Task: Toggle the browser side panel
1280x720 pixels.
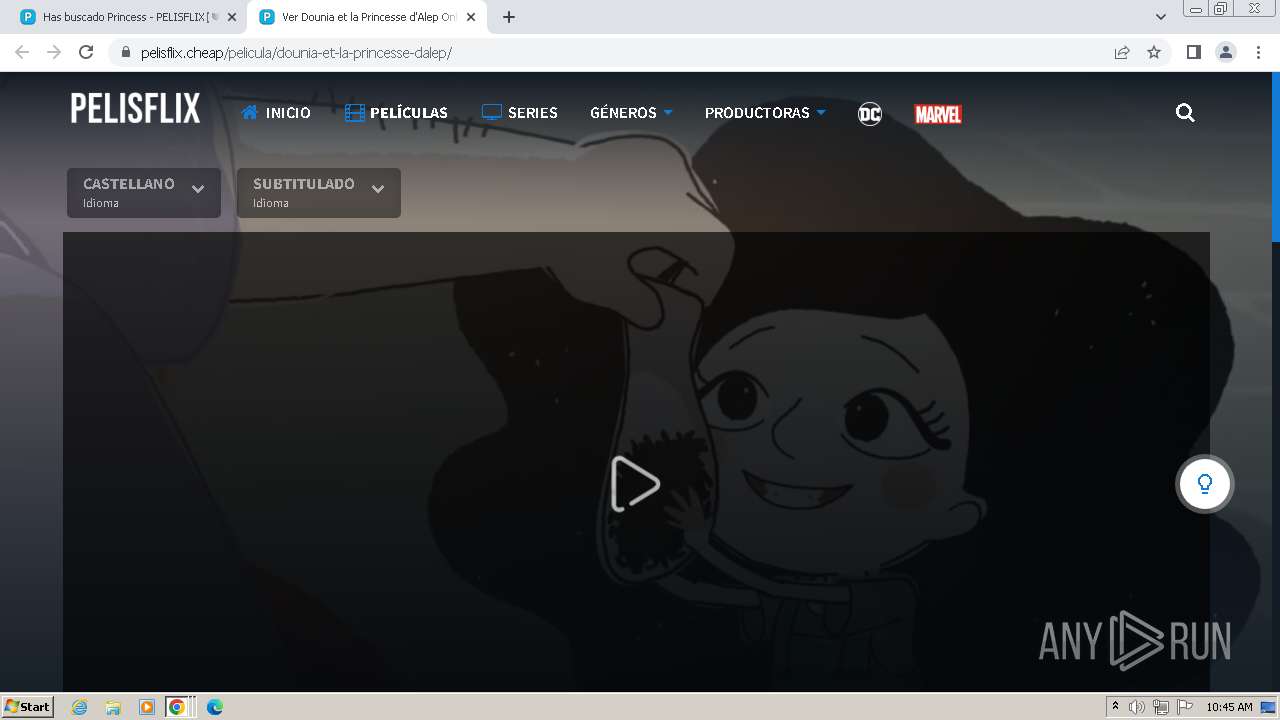Action: pos(1193,52)
